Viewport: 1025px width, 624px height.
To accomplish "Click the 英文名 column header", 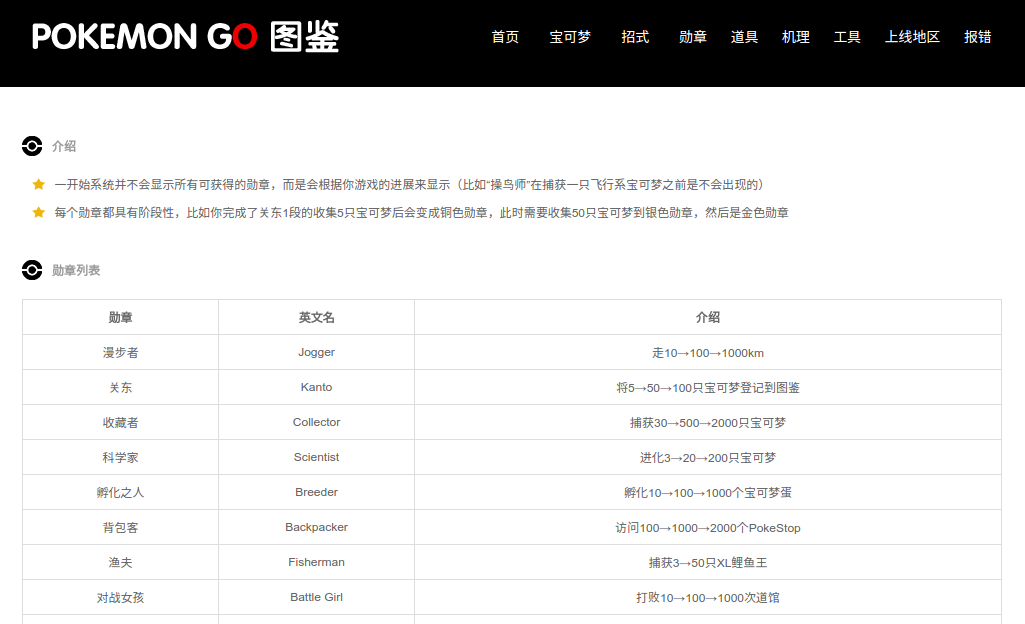I will (x=316, y=318).
